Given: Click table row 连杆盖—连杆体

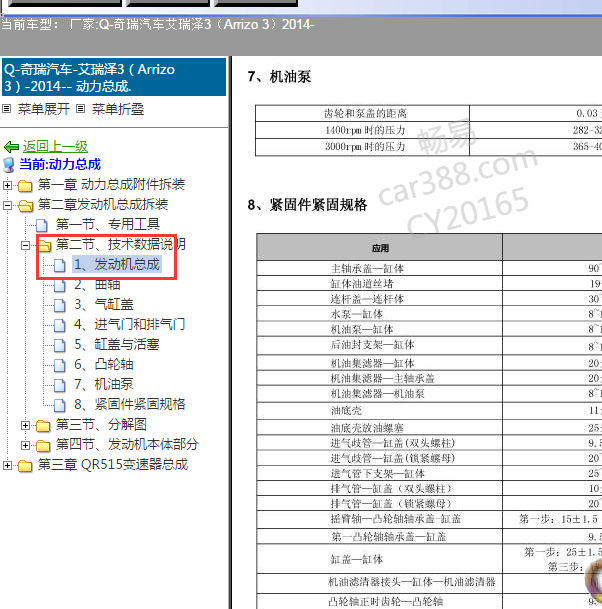Looking at the screenshot, I should 429,299.
